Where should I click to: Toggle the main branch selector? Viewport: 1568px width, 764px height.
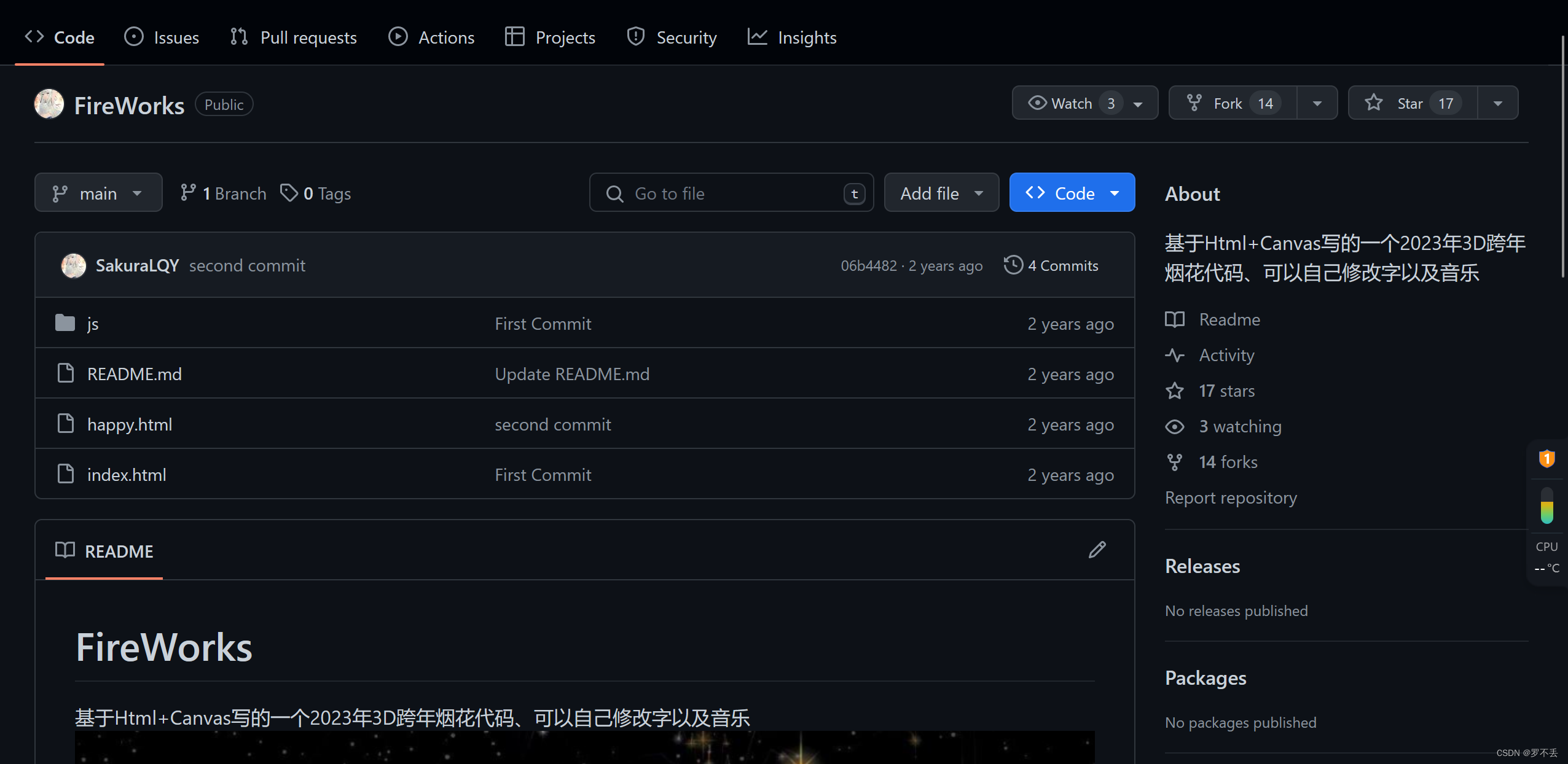(98, 192)
